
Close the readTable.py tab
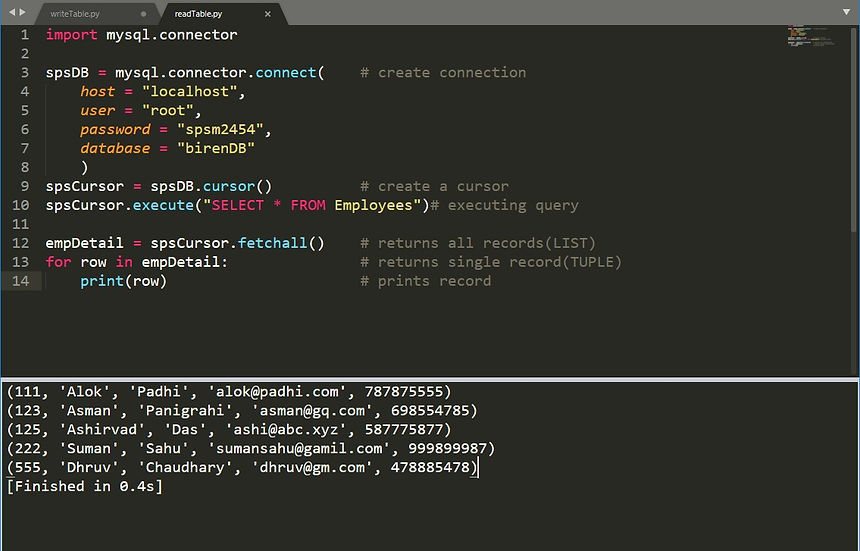[x=268, y=14]
